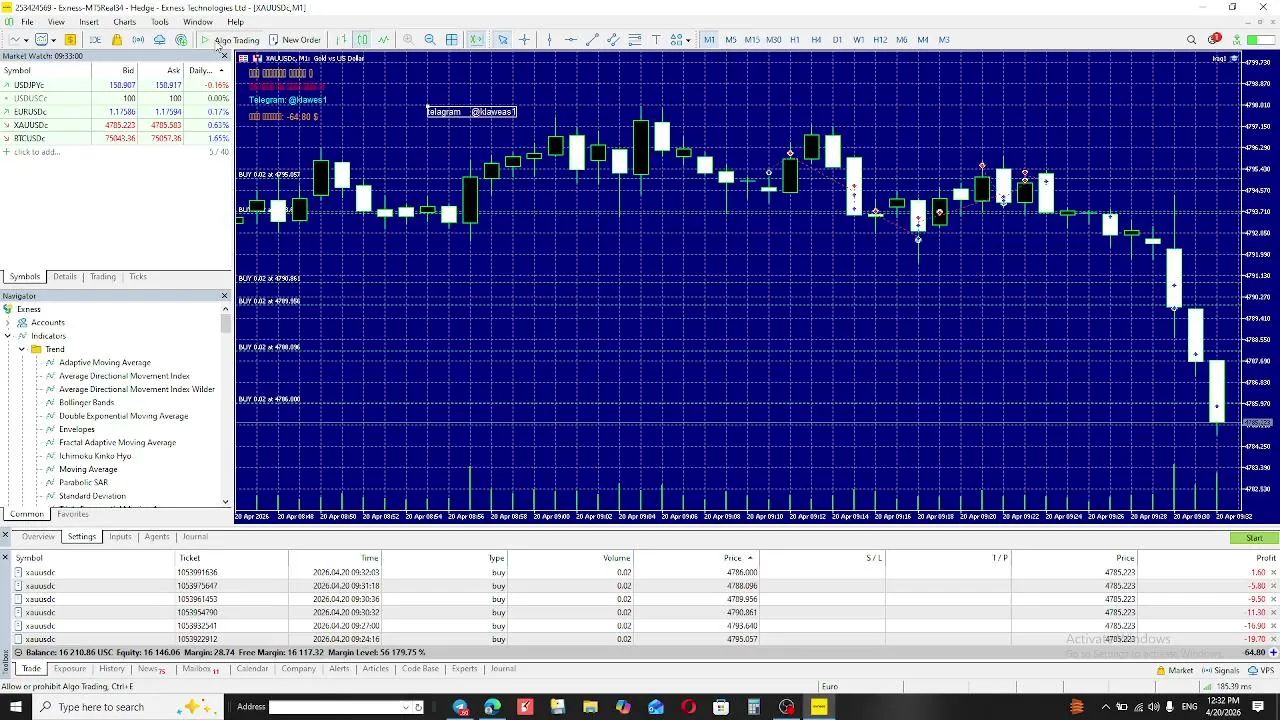Select the horizontal line drawing tool
Viewport: 1280px width, 720px height.
pyautogui.click(x=570, y=40)
